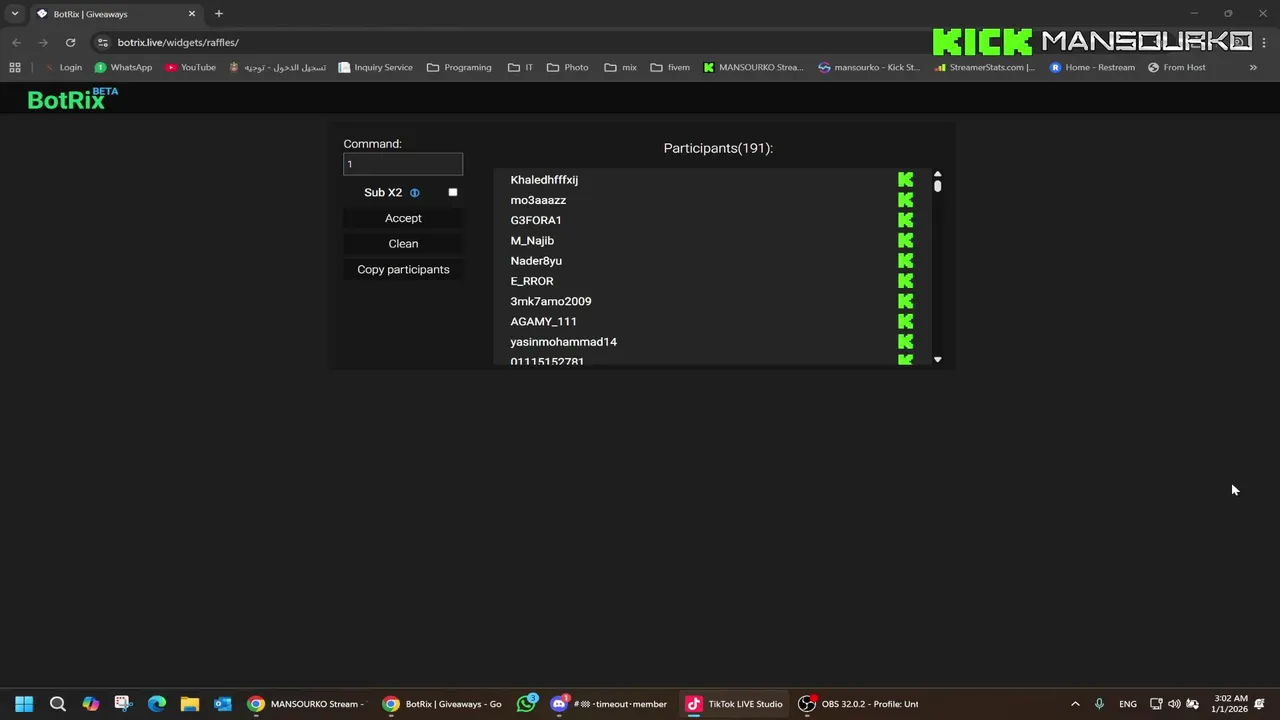Enable the Sub X2 checkbox
The image size is (1280, 720).
(453, 193)
